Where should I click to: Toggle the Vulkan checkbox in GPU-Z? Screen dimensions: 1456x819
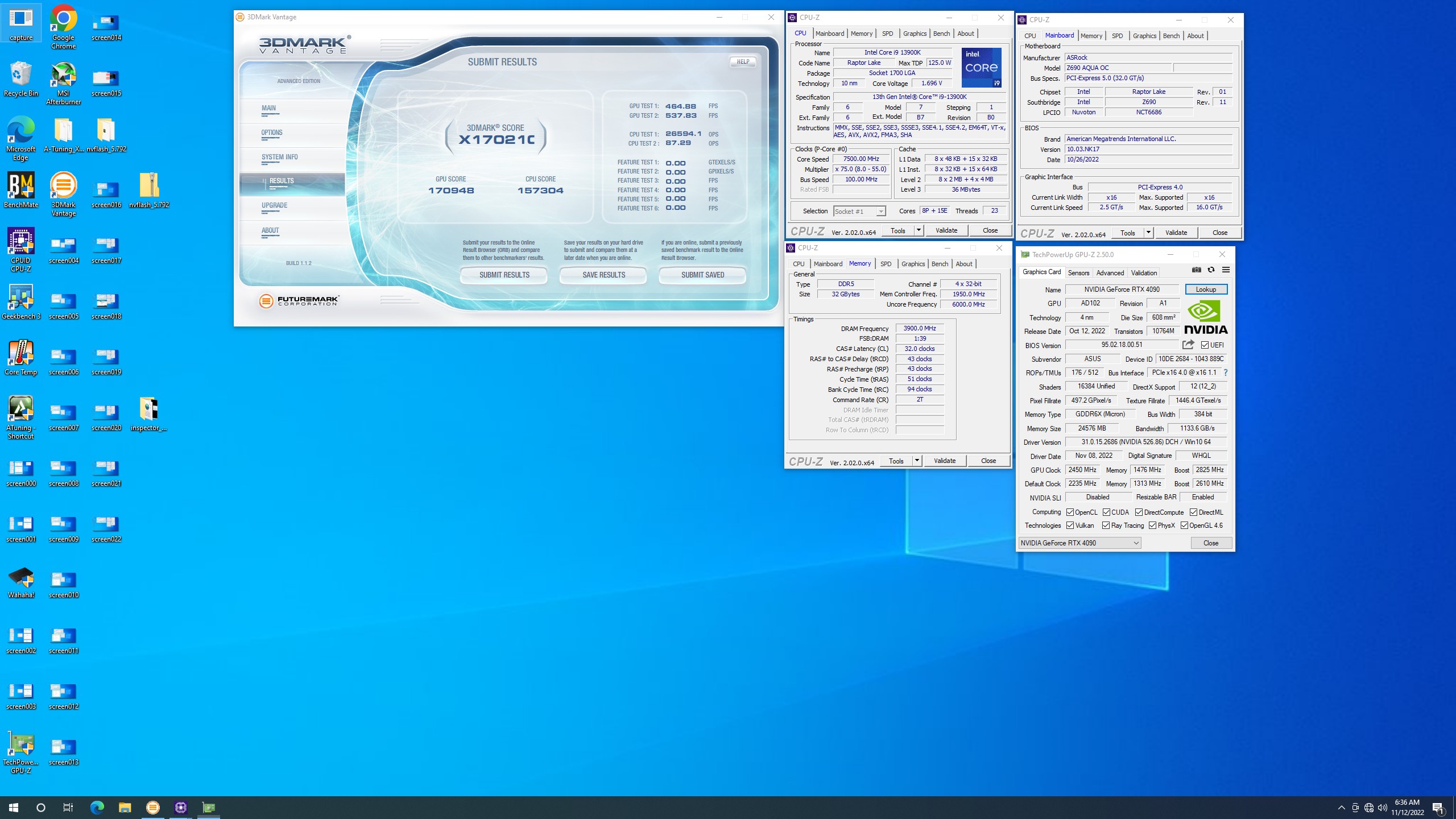[1070, 526]
